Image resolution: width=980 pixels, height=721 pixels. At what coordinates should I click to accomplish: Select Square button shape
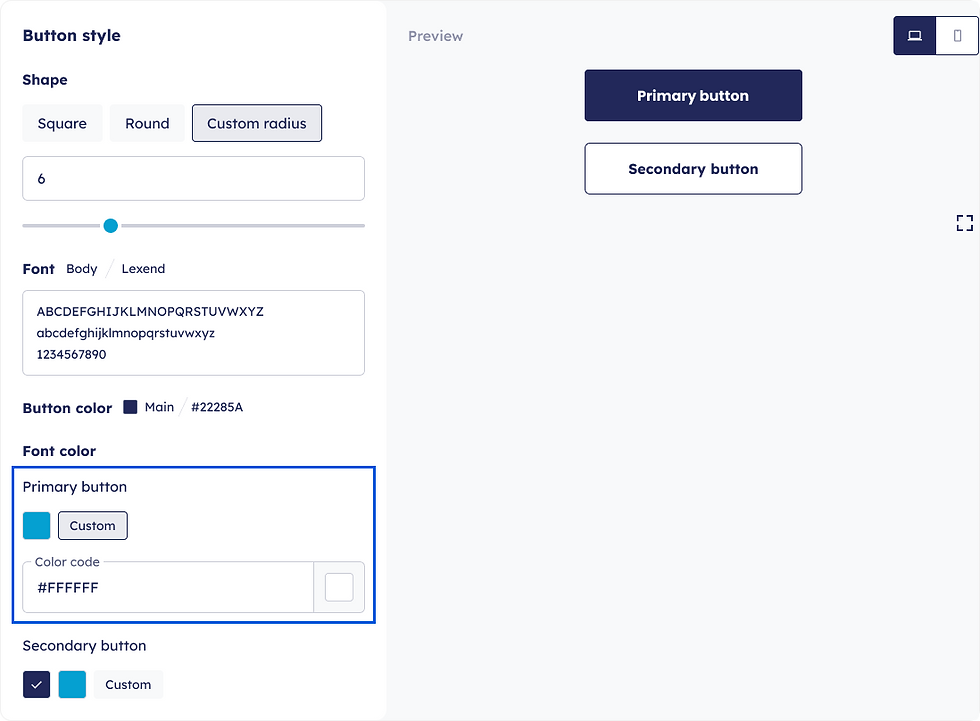coord(62,124)
